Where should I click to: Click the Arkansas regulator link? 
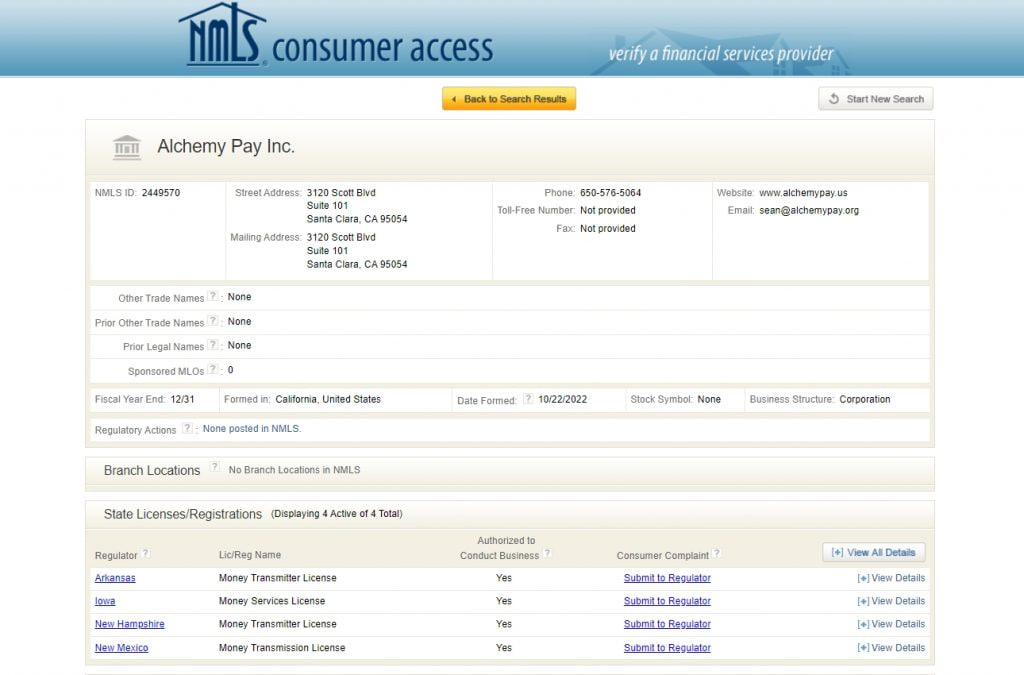click(115, 578)
